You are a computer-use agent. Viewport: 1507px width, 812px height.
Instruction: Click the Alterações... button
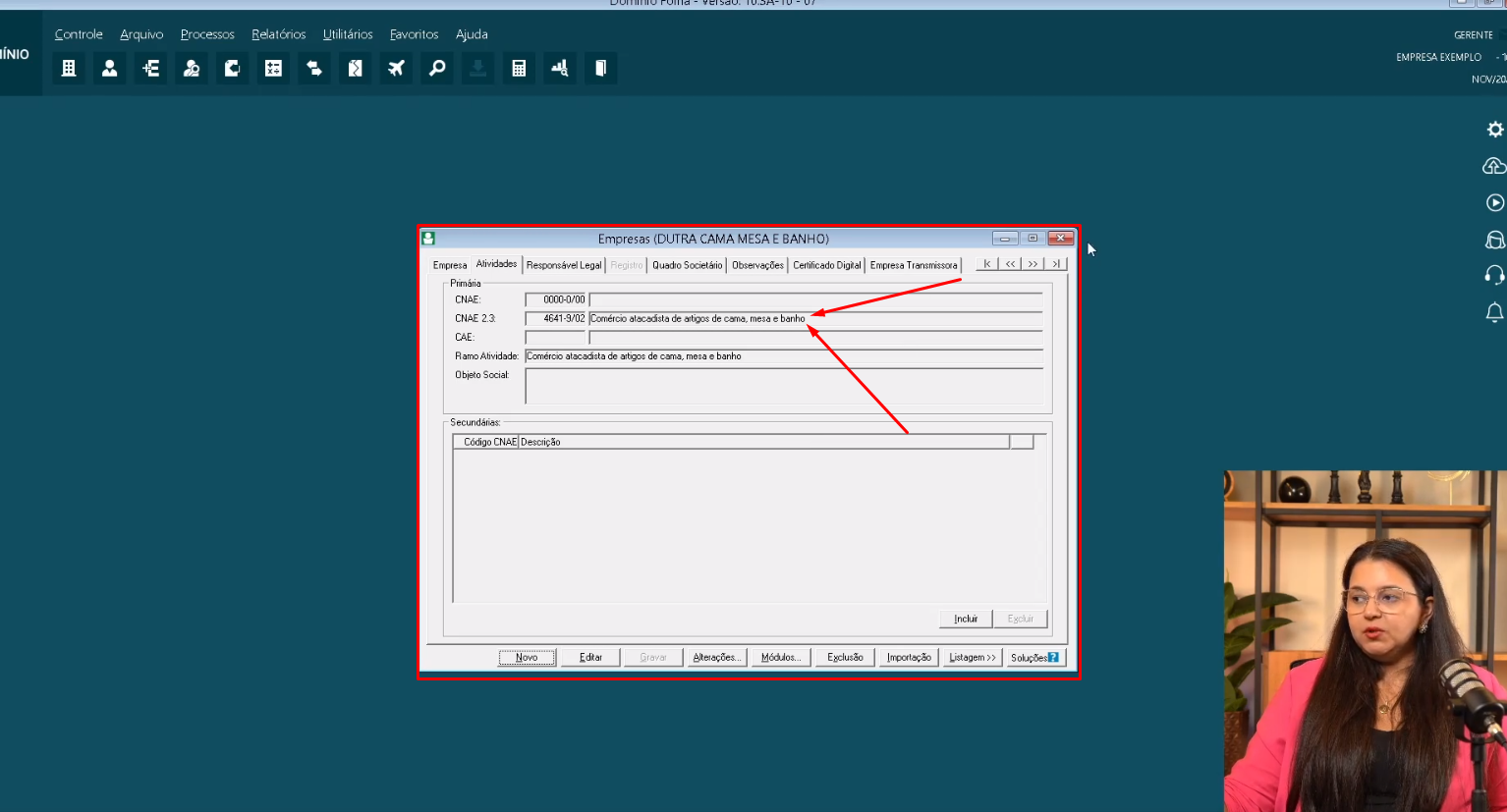click(717, 658)
